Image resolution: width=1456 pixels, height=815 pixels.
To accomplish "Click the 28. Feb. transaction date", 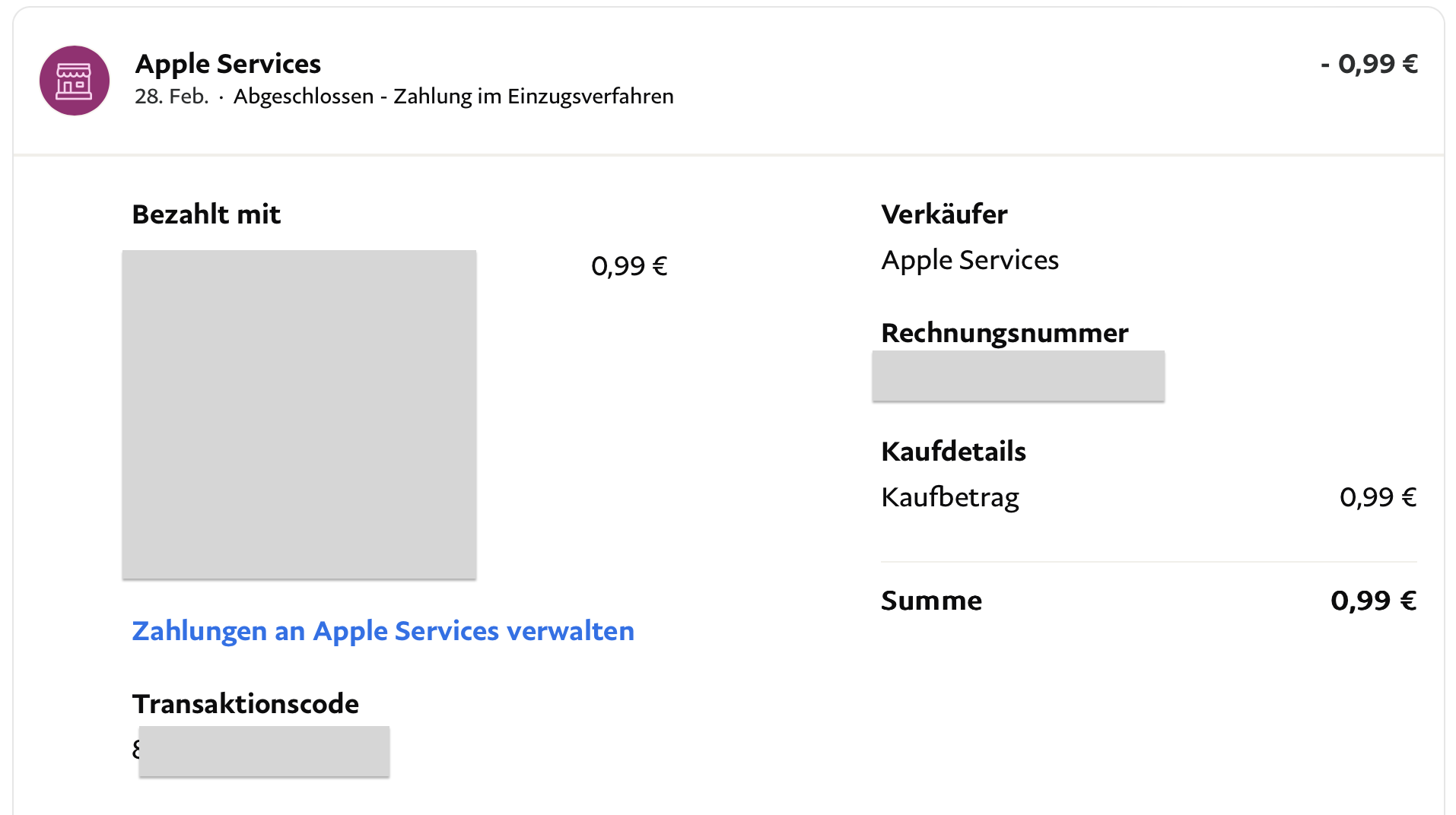I will pos(171,97).
